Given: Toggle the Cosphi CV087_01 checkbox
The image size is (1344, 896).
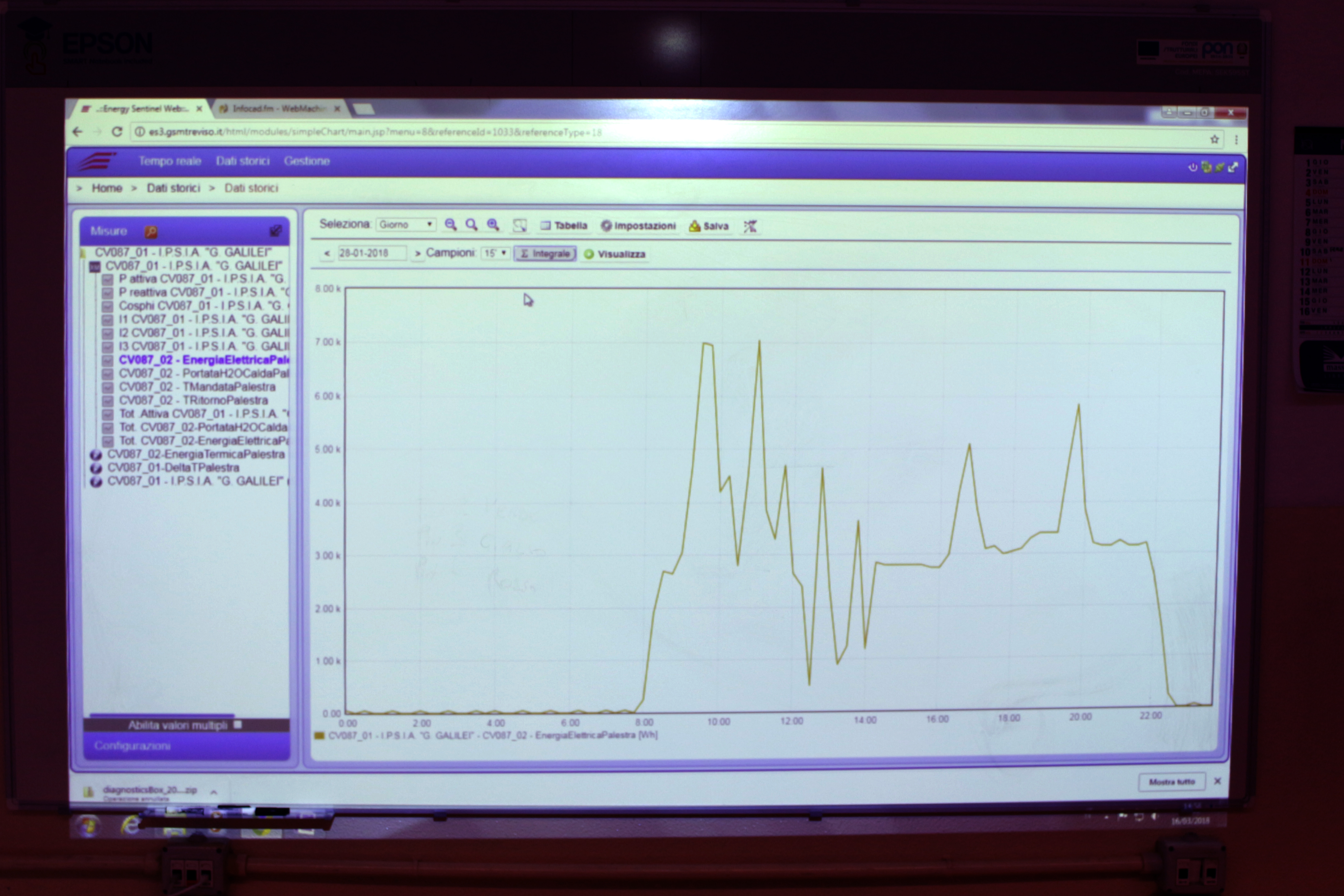Looking at the screenshot, I should [x=107, y=306].
